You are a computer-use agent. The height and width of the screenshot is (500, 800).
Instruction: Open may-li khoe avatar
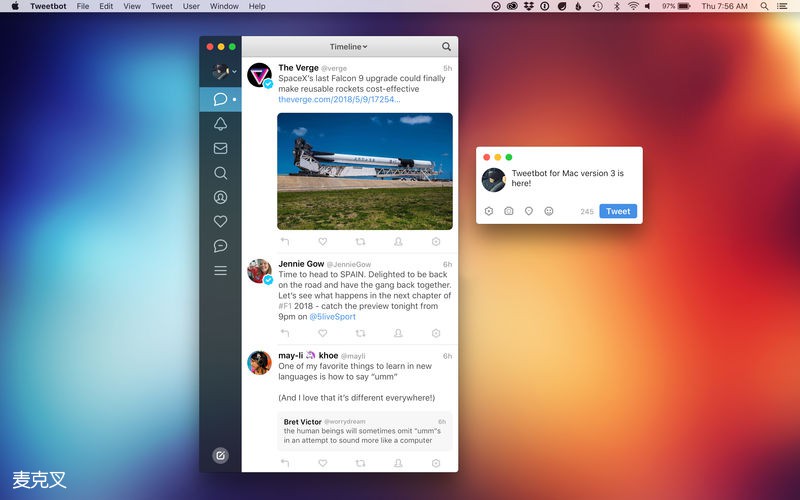(x=260, y=363)
